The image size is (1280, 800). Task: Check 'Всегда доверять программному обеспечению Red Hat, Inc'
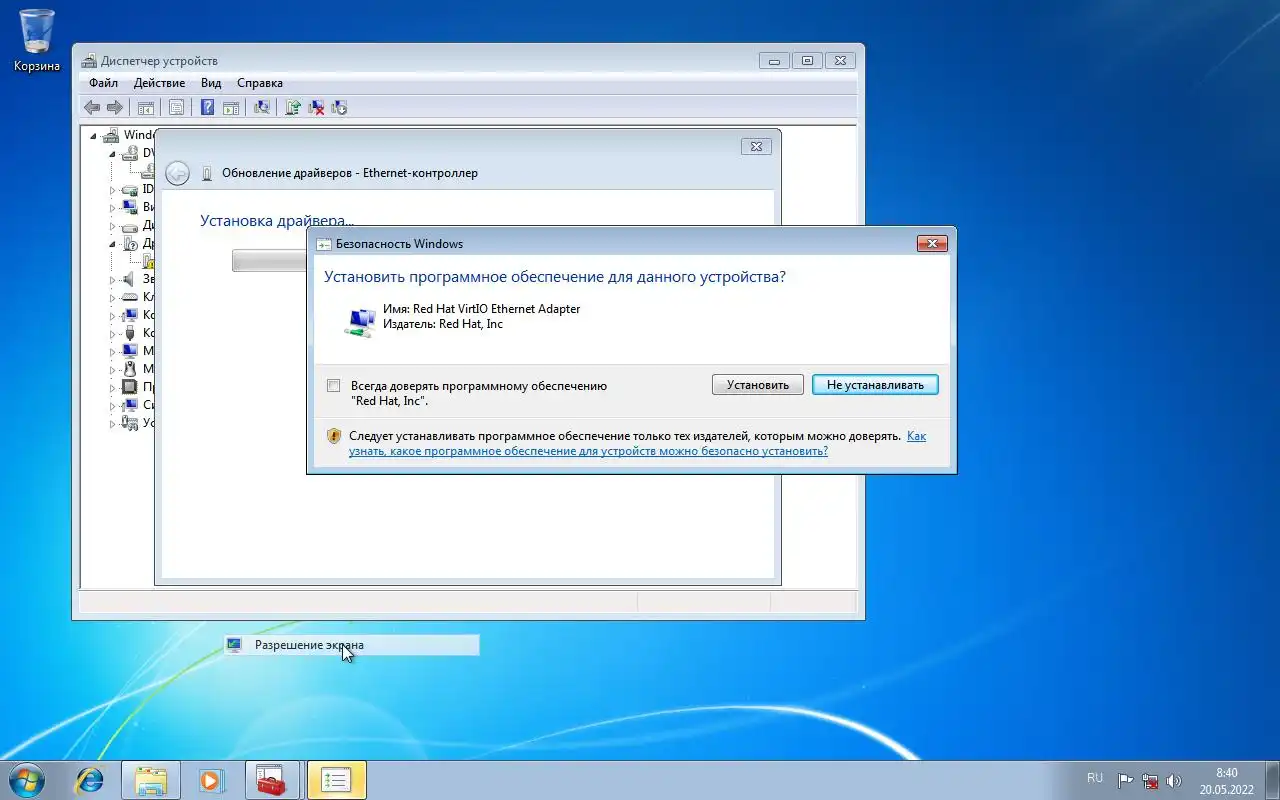tap(334, 385)
